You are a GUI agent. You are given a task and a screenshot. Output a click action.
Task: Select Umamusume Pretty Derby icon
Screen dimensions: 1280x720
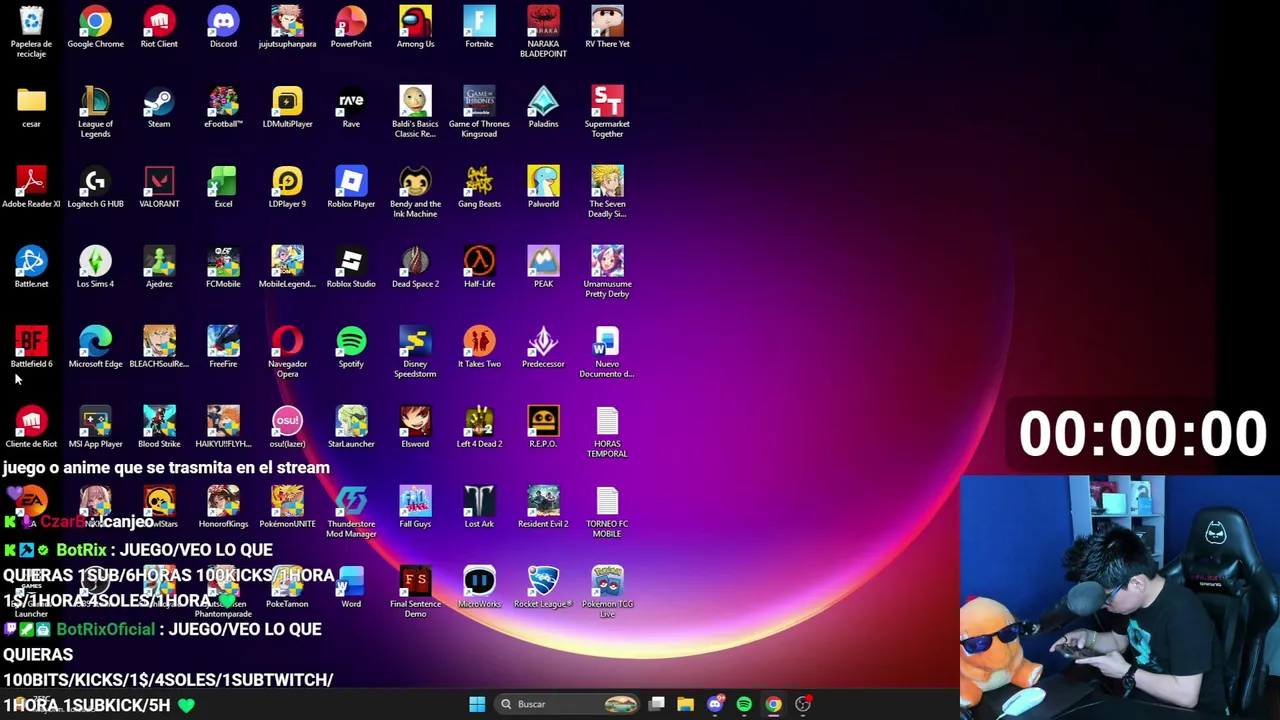607,271
